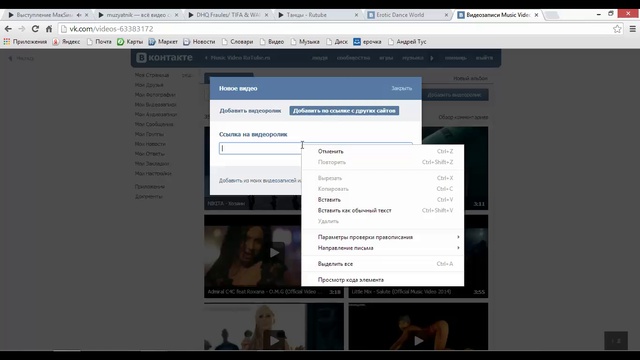This screenshot has width=640, height=360.
Task: Switch to the Добавить видеоролик dialog tab
Action: [250, 111]
